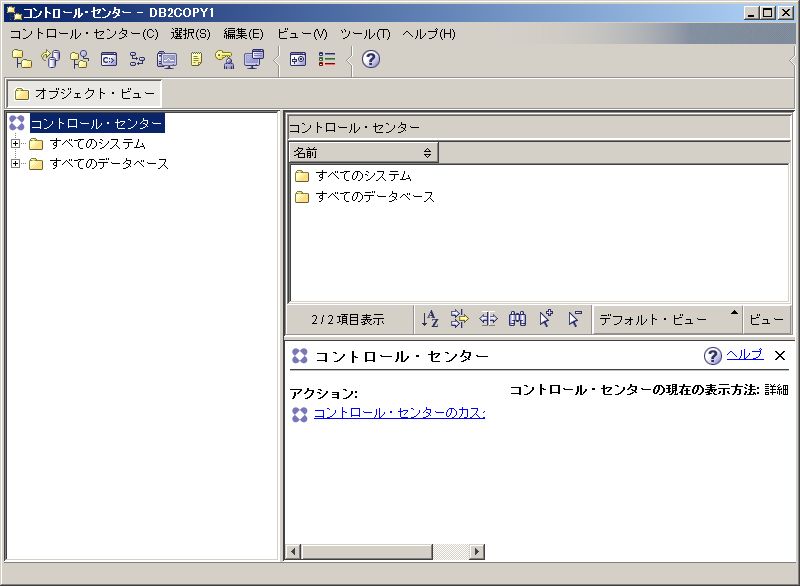Image resolution: width=800 pixels, height=586 pixels.
Task: Launch the Replication Center toolbar icon
Action: (51, 59)
